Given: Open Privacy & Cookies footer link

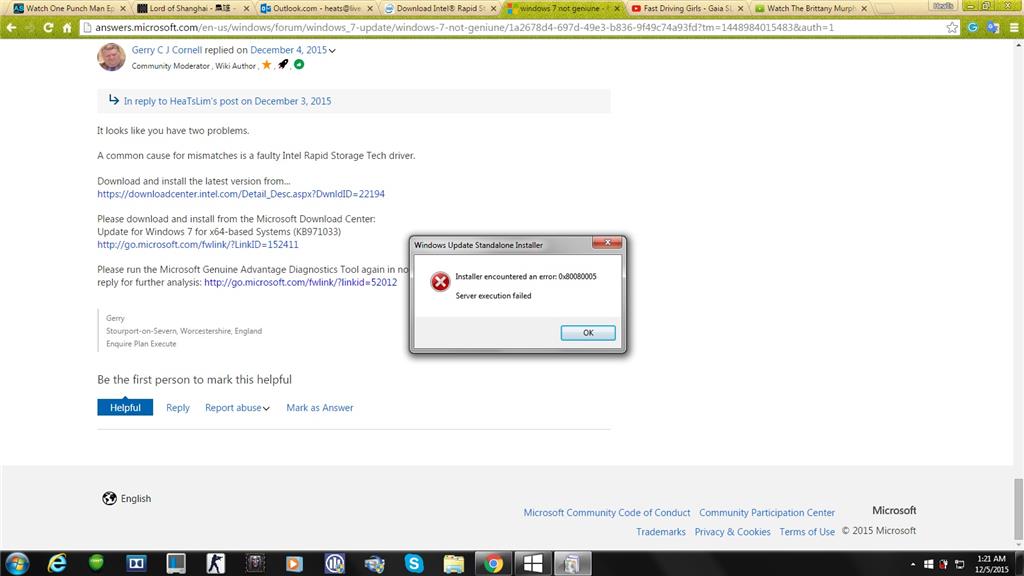Looking at the screenshot, I should pyautogui.click(x=732, y=532).
